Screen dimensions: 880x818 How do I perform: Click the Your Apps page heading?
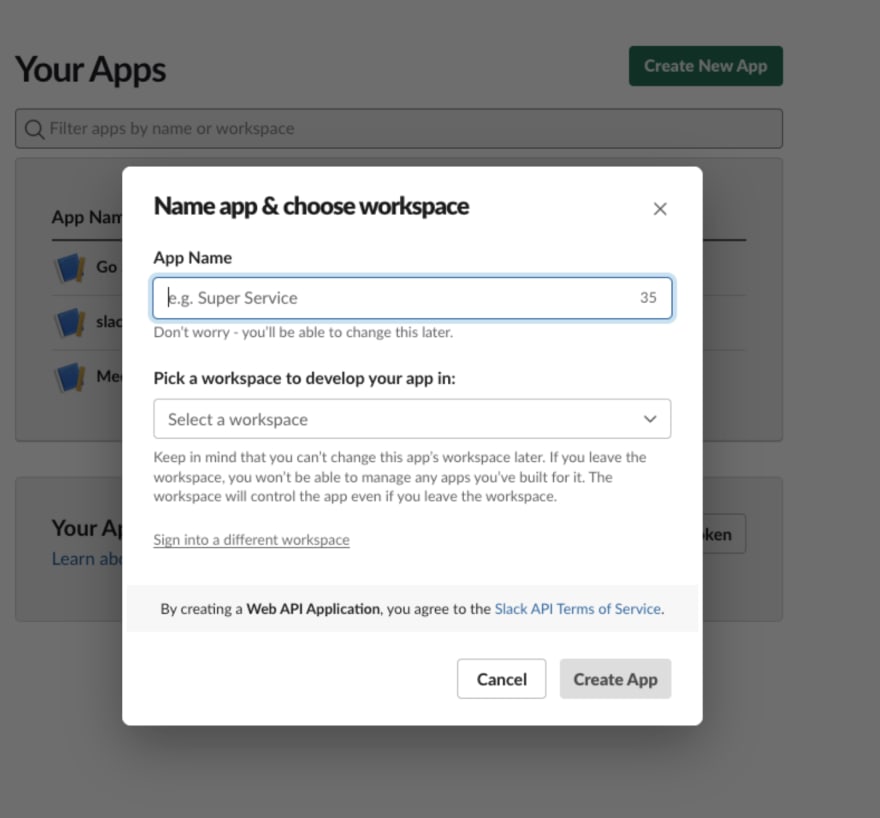90,70
